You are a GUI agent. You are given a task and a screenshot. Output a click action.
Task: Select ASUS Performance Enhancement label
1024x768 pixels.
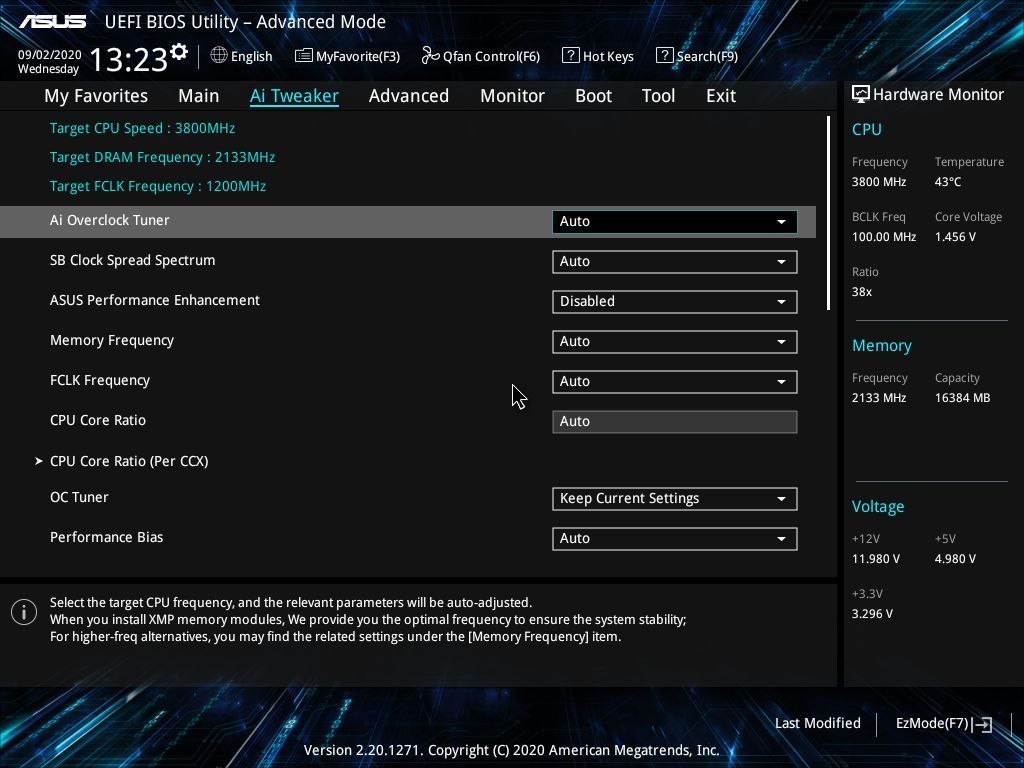click(x=155, y=300)
